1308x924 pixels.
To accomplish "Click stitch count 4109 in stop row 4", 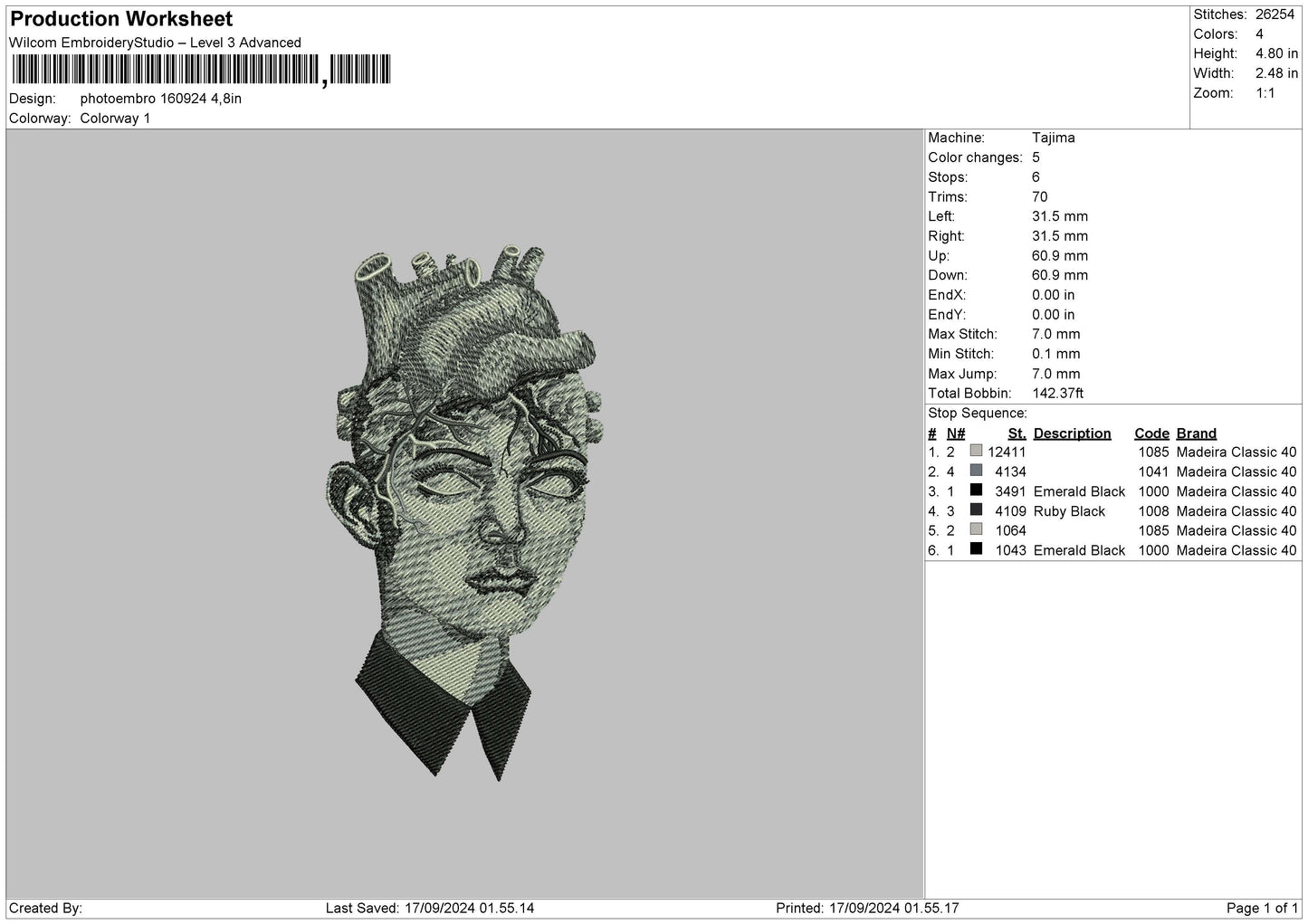I will pyautogui.click(x=1010, y=511).
